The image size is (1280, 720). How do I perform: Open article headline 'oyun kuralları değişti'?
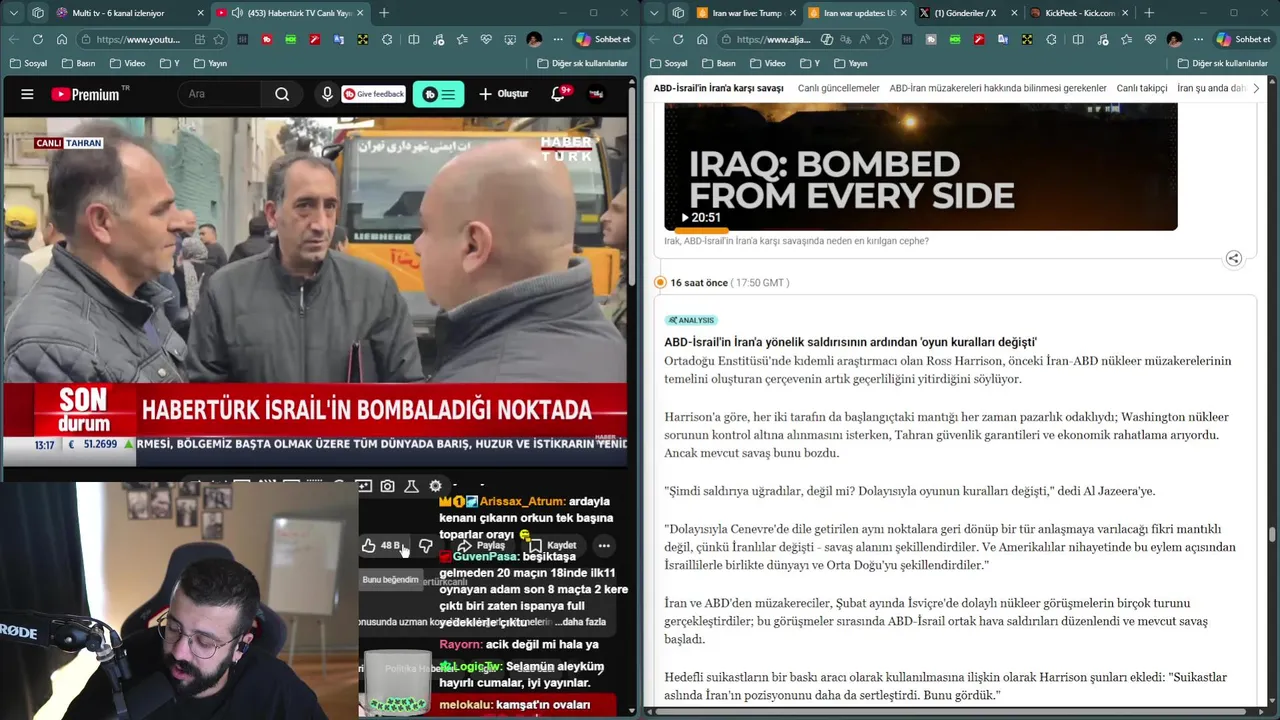pos(850,342)
